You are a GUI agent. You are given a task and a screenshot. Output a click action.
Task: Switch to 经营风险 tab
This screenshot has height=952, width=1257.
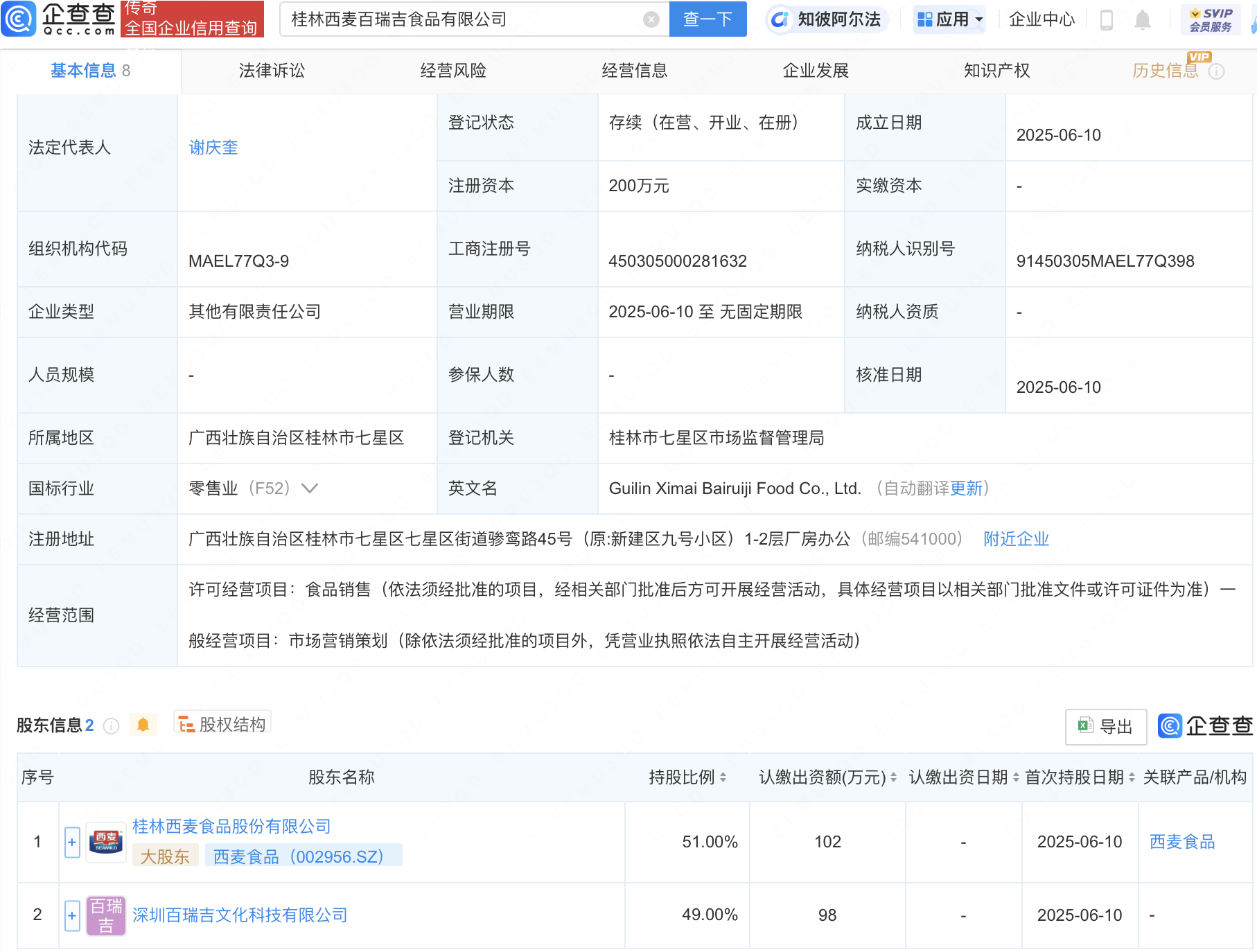pos(453,71)
